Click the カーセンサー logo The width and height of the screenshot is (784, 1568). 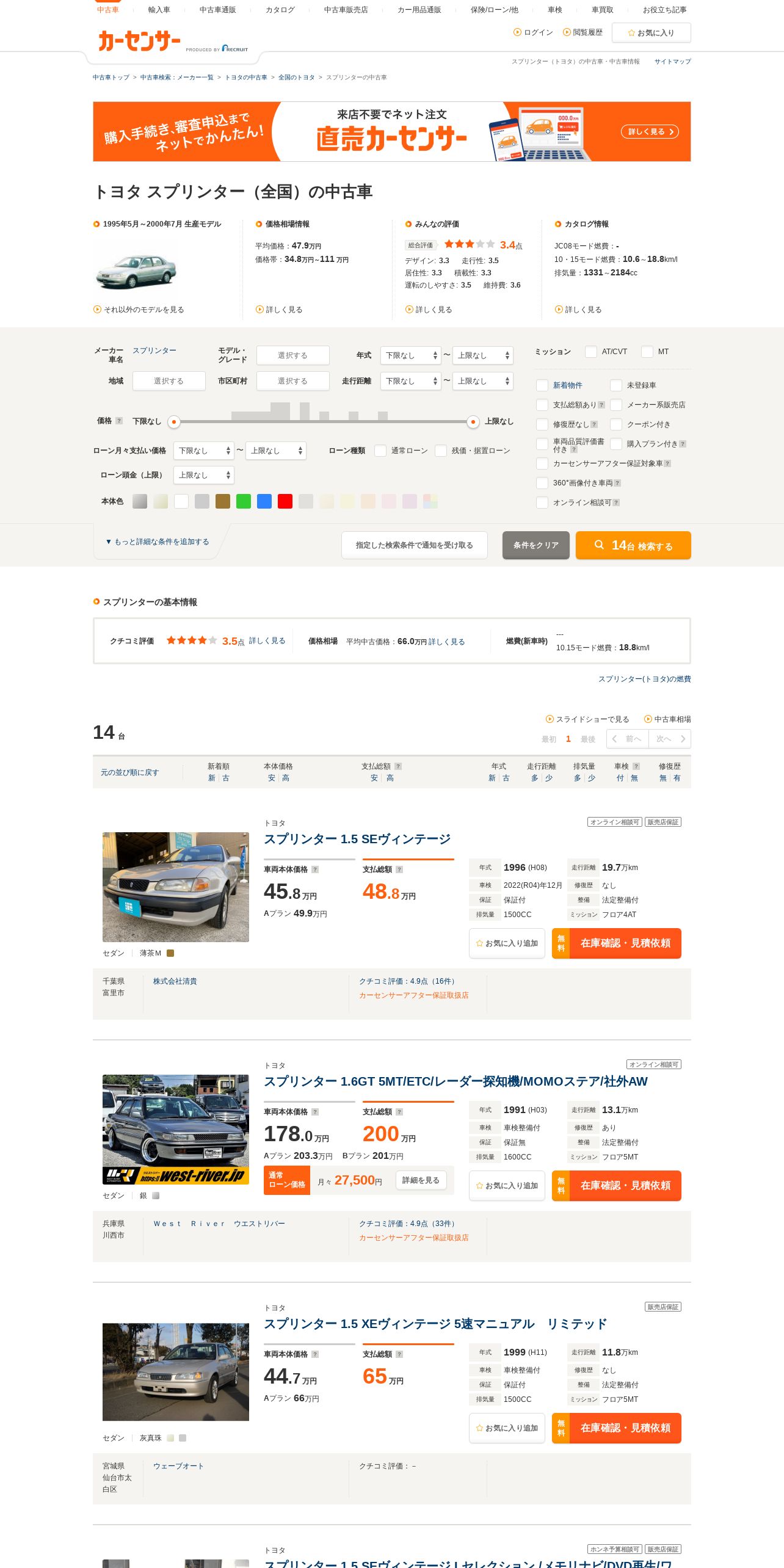coord(139,41)
